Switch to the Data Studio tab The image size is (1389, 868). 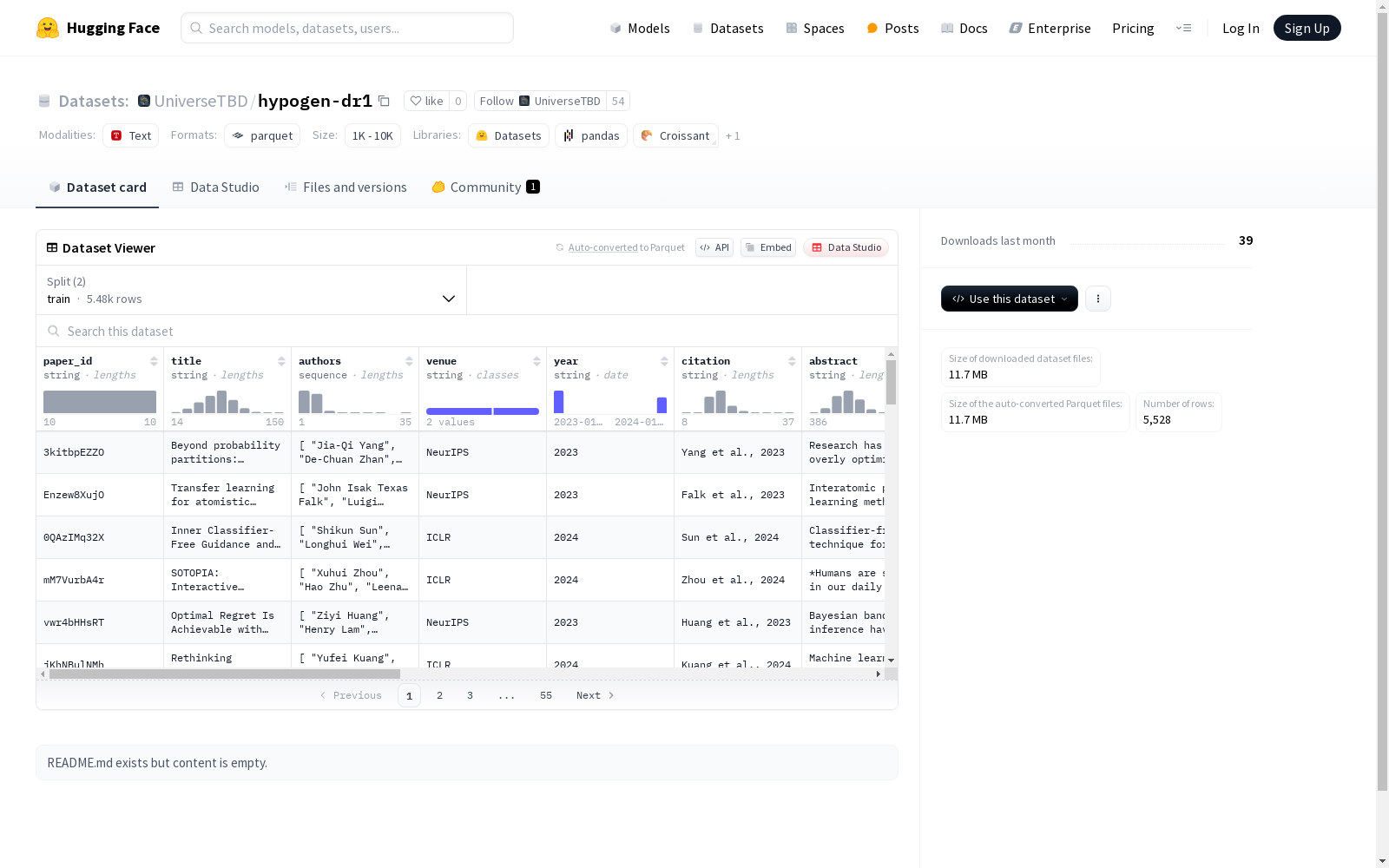tap(216, 187)
